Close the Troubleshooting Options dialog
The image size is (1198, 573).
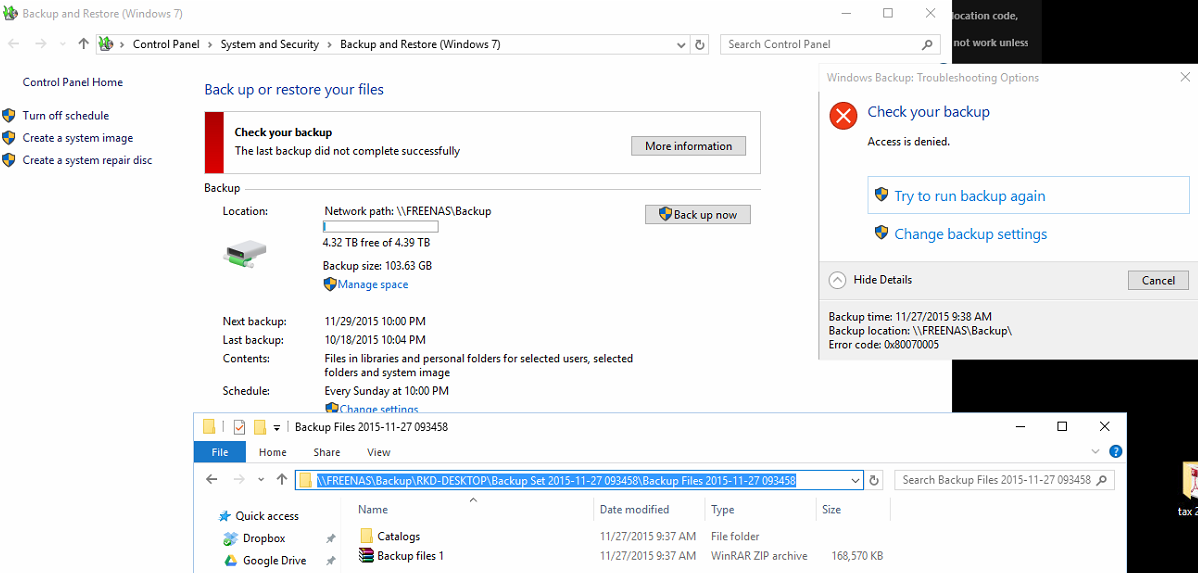pyautogui.click(x=1185, y=77)
